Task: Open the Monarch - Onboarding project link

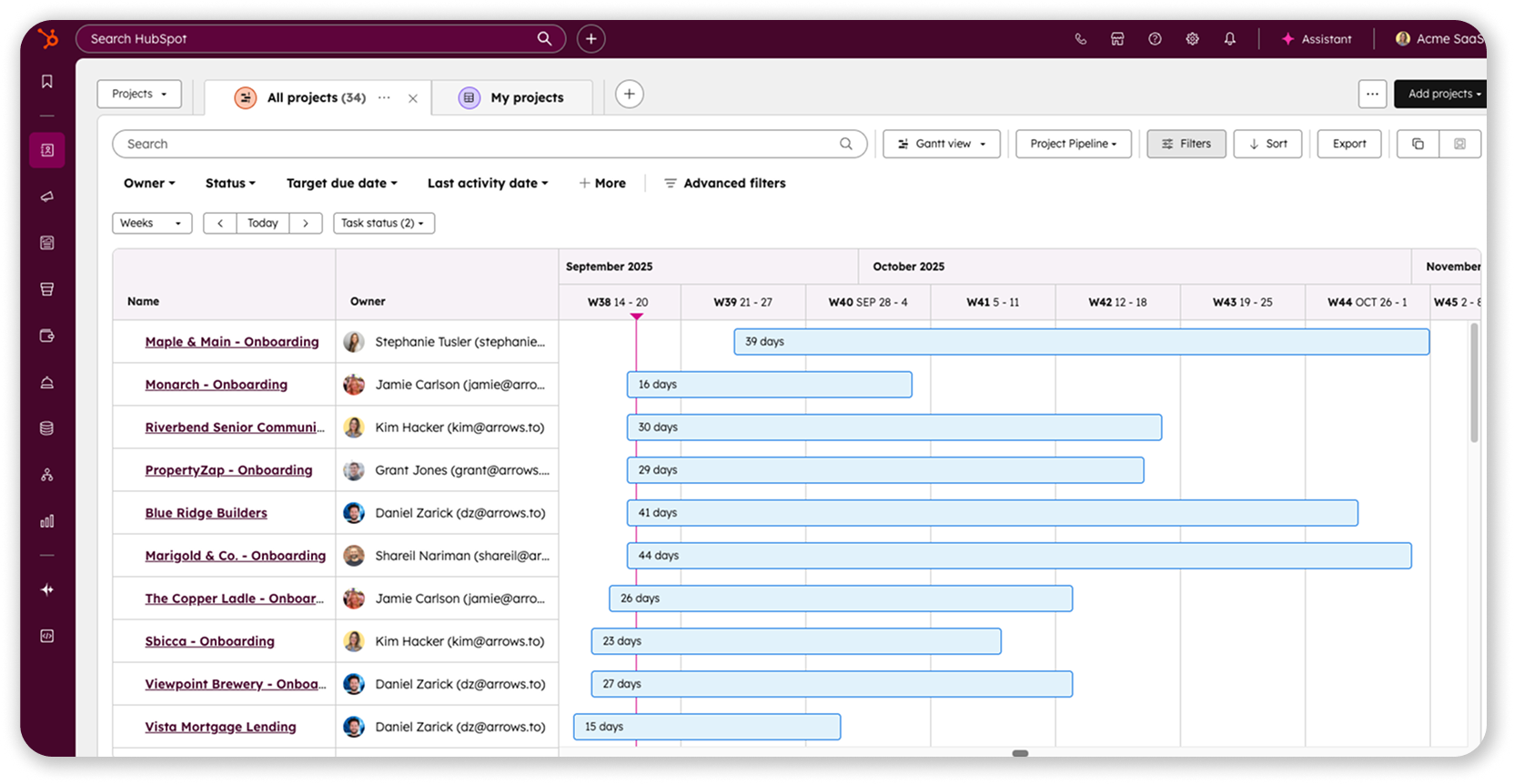Action: pos(217,385)
